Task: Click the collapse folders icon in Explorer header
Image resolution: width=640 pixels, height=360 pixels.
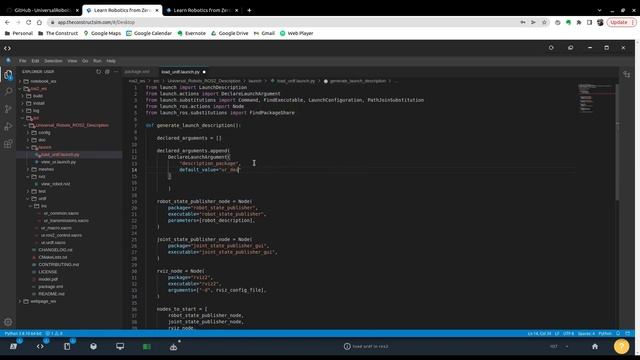Action: pos(107,71)
